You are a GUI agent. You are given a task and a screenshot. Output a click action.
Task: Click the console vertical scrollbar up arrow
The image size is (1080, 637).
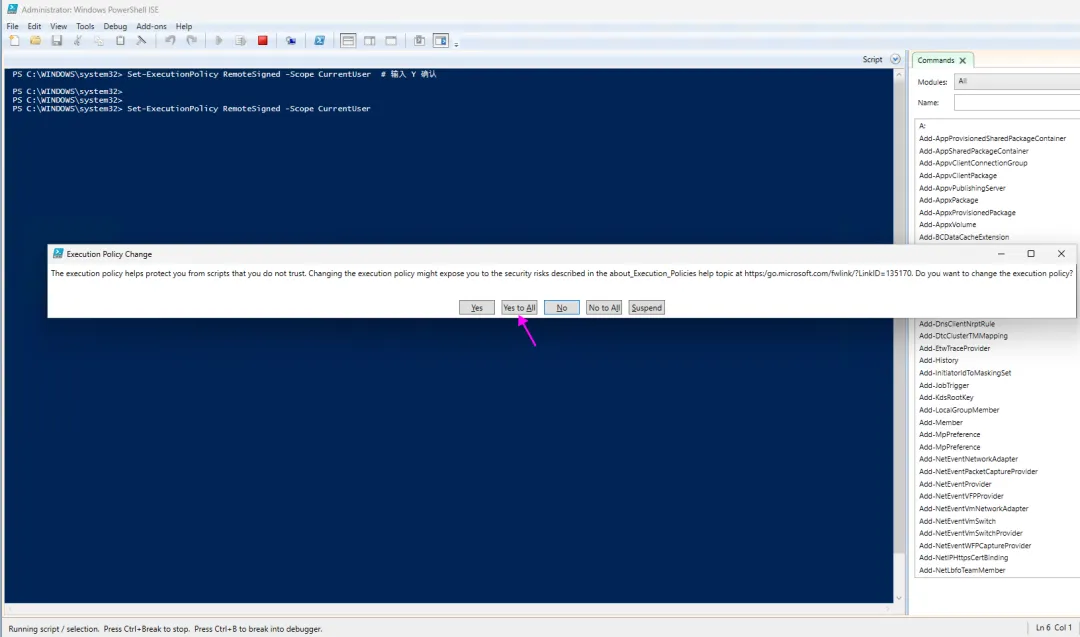899,74
